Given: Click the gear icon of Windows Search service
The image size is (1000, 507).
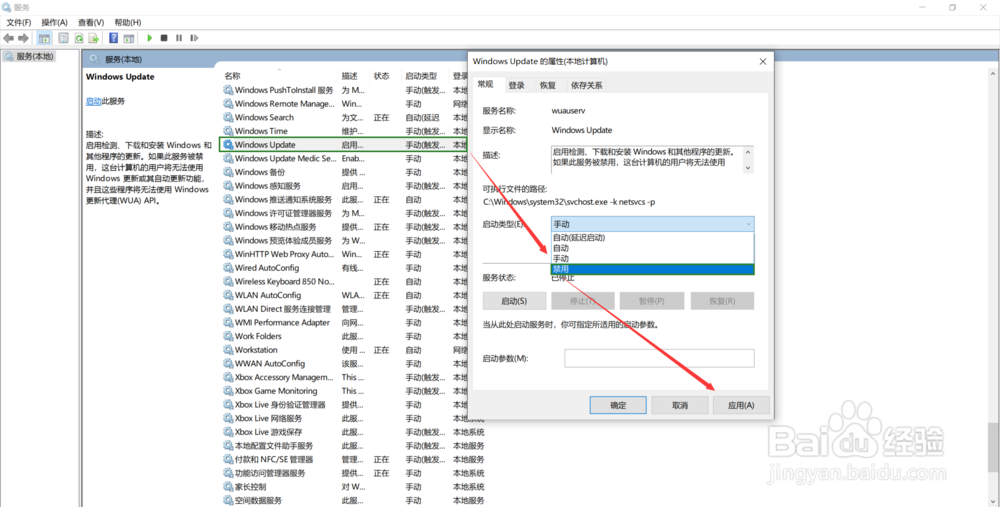Looking at the screenshot, I should tap(228, 117).
